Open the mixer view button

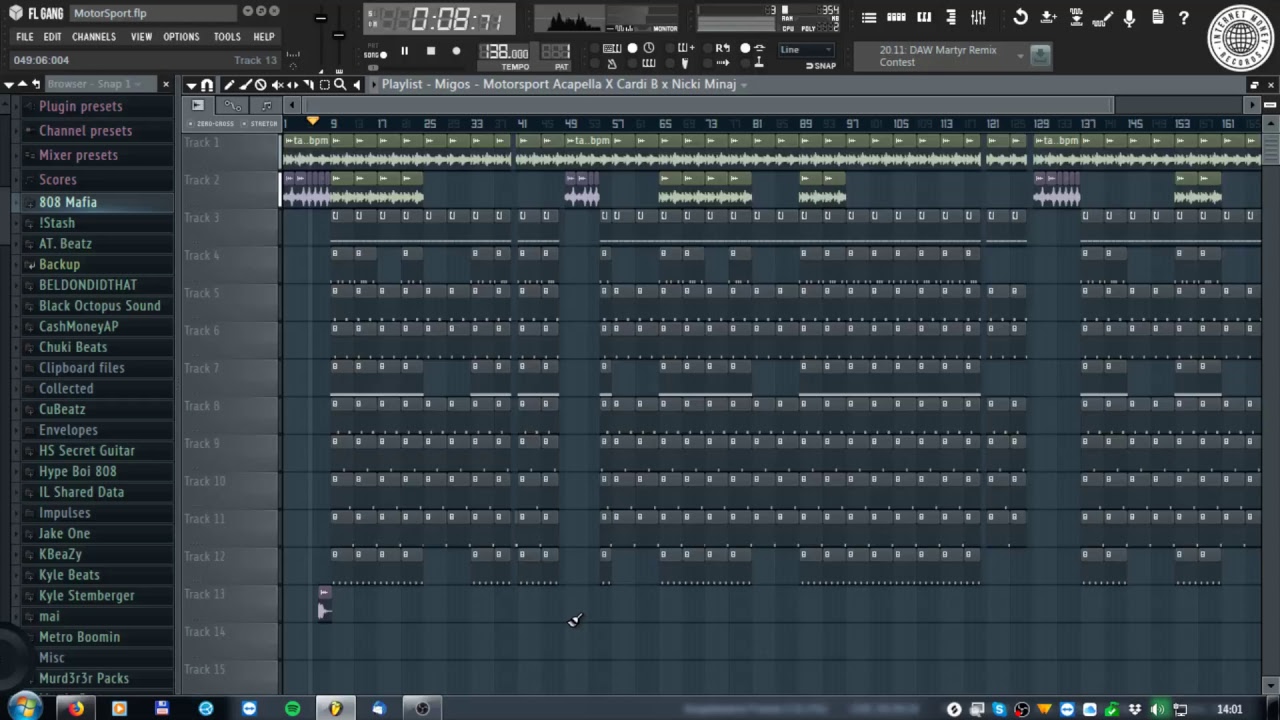coord(977,17)
